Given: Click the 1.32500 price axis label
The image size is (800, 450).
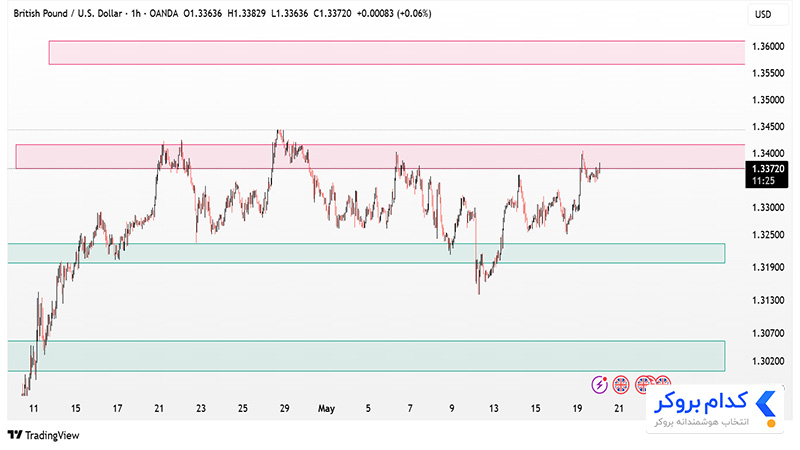Looking at the screenshot, I should coord(768,235).
